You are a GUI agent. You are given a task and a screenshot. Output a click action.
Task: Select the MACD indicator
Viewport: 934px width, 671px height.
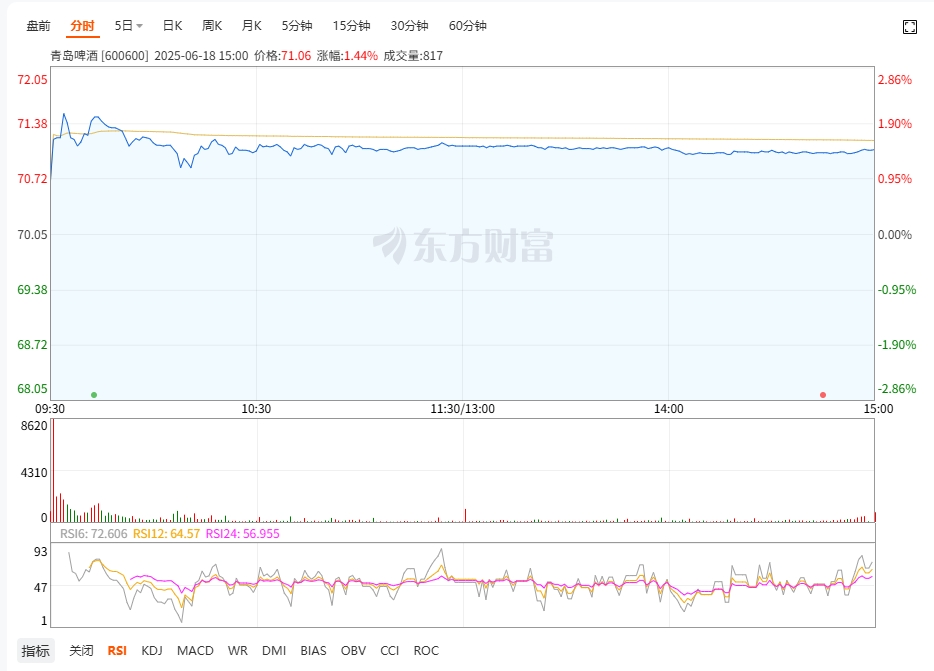point(195,651)
